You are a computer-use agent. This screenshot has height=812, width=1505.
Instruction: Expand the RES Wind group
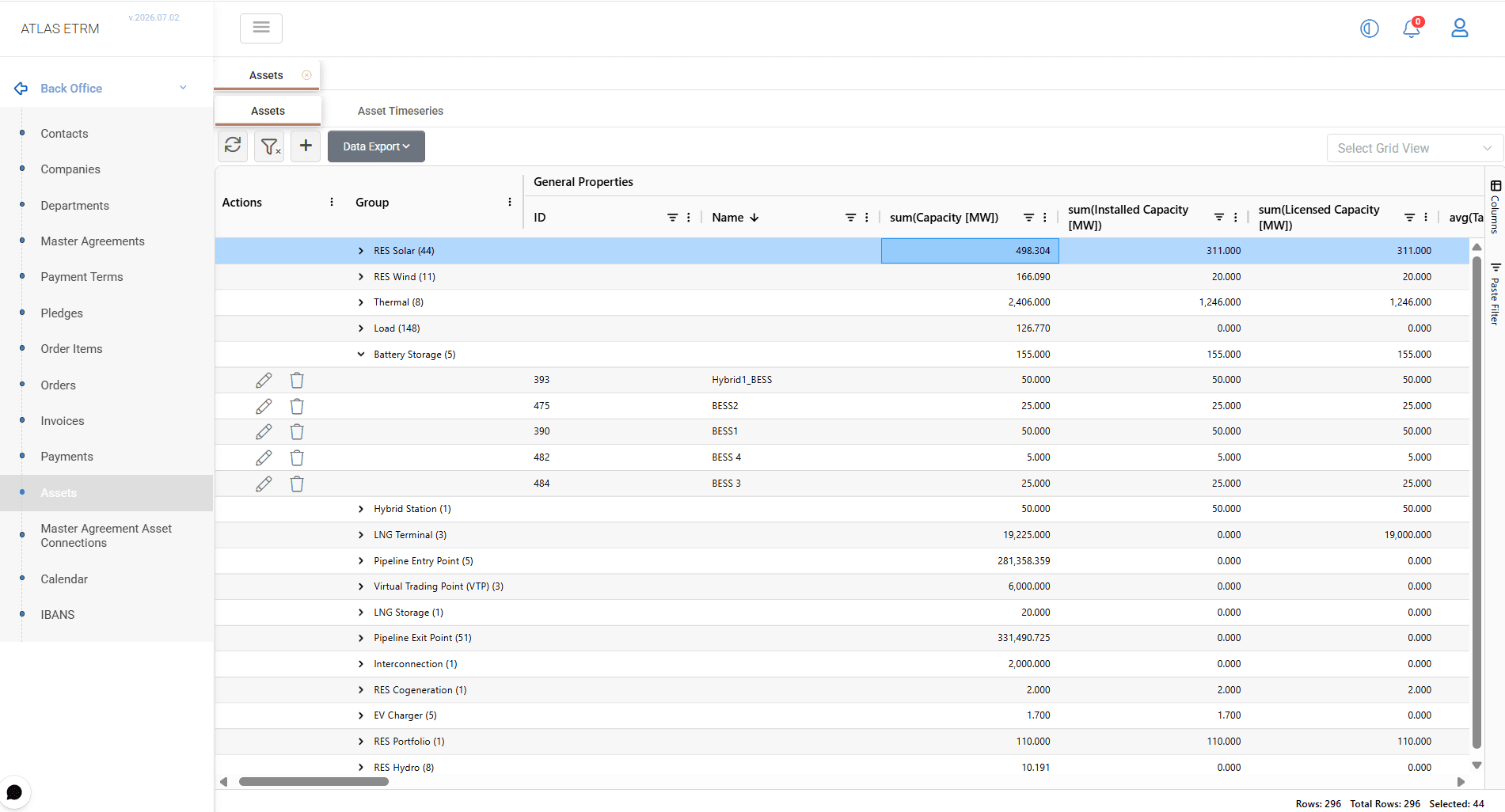point(361,277)
